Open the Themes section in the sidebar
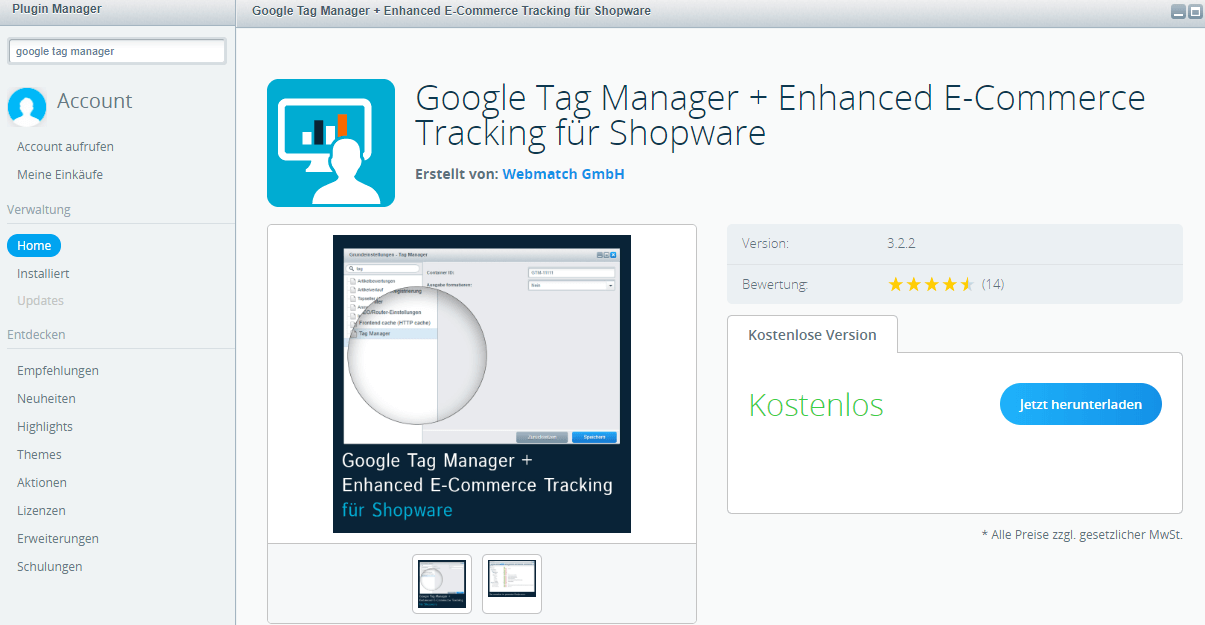 point(38,454)
